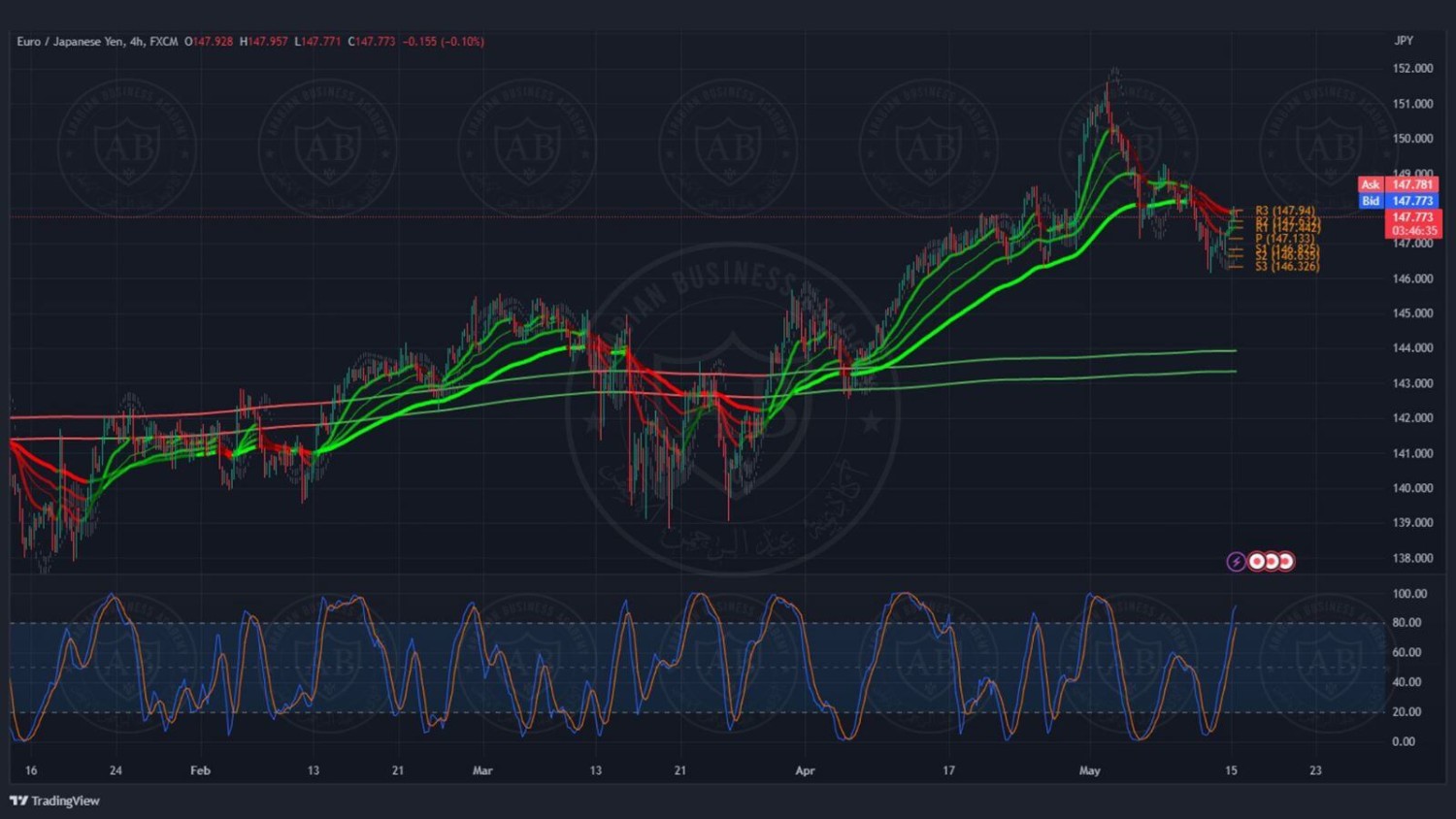Image resolution: width=1456 pixels, height=819 pixels.
Task: Click the 0.00 oscillator scale label
Action: tap(1404, 741)
